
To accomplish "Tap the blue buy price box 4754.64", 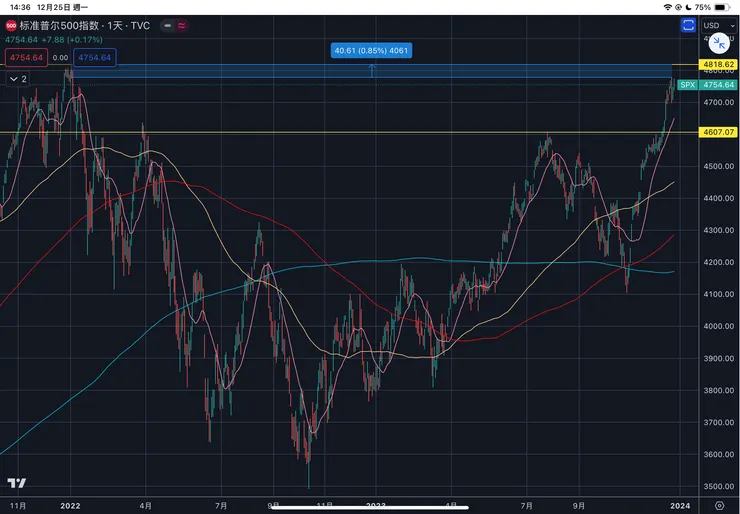I will pos(95,58).
